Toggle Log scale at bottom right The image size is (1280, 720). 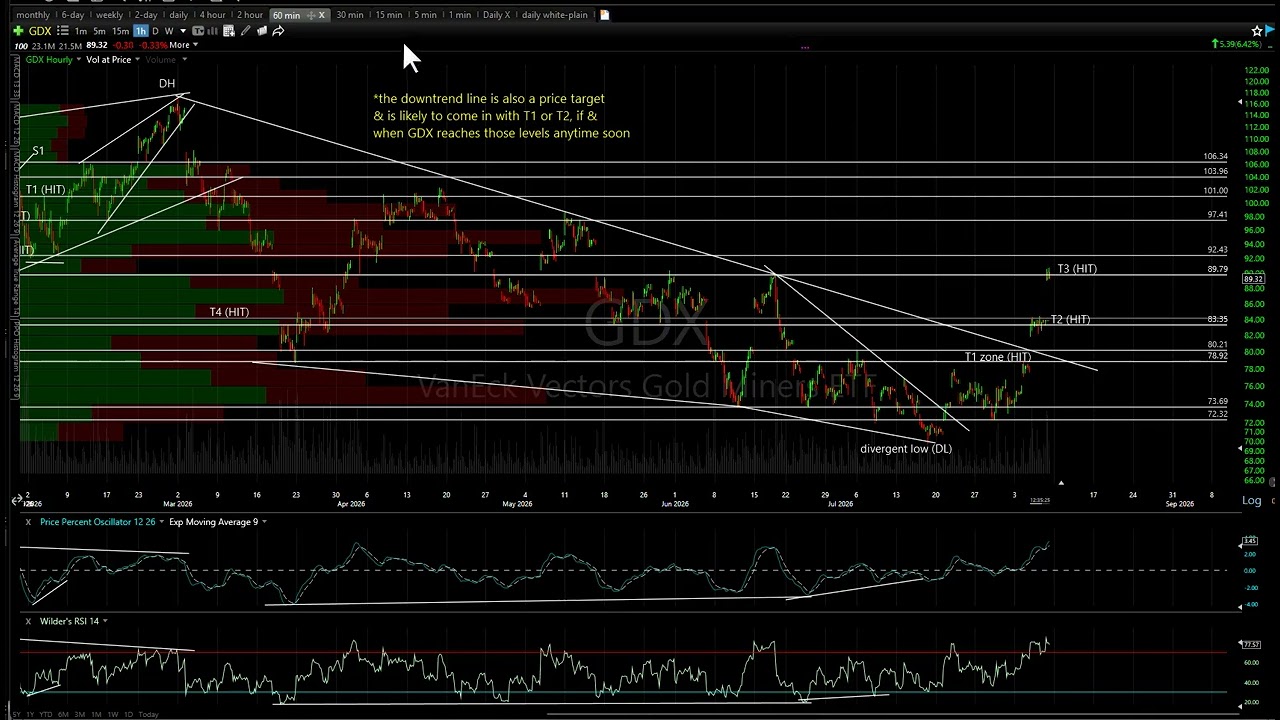(x=1251, y=500)
